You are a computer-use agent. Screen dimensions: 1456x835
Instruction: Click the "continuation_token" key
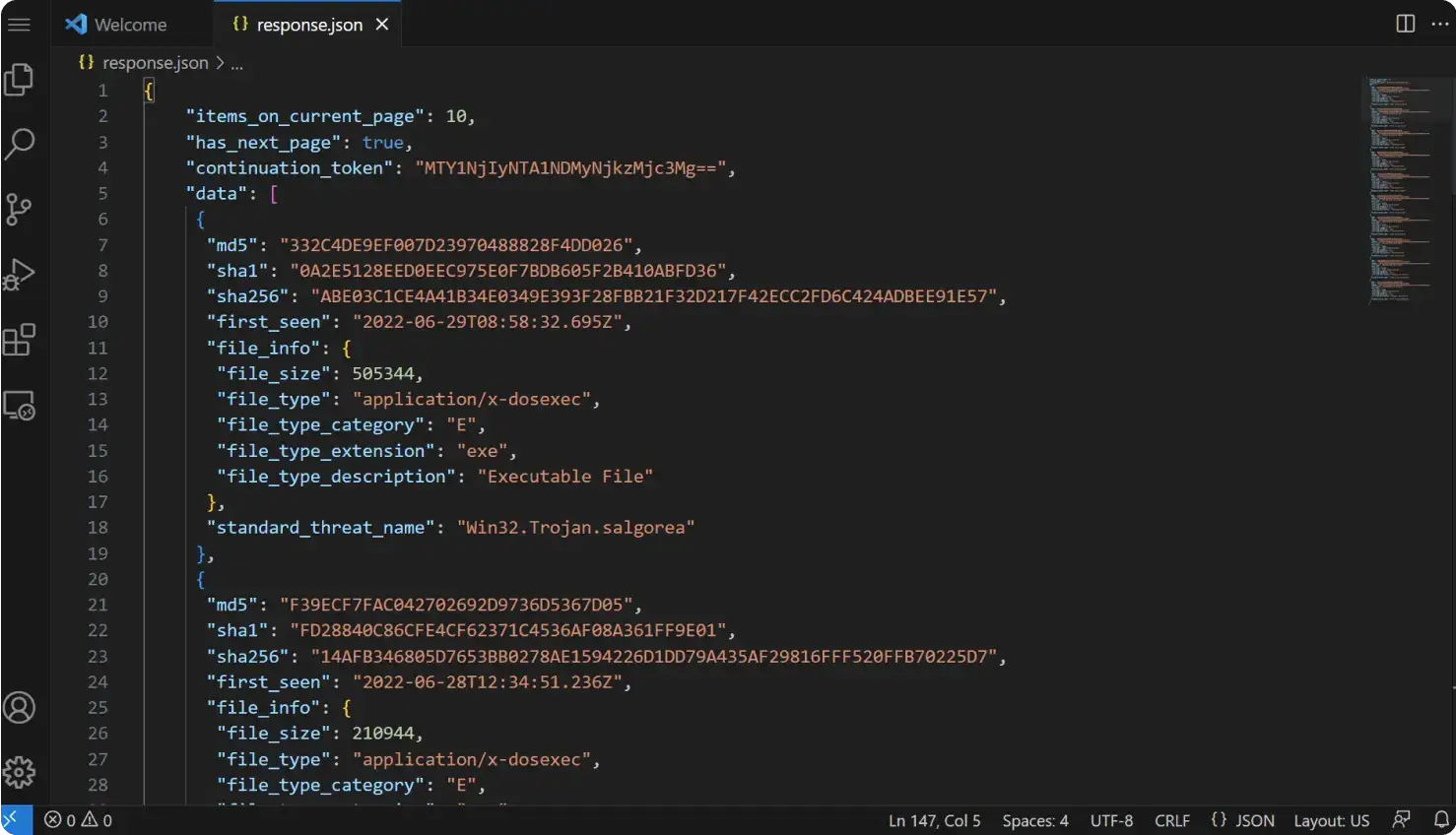pos(290,167)
